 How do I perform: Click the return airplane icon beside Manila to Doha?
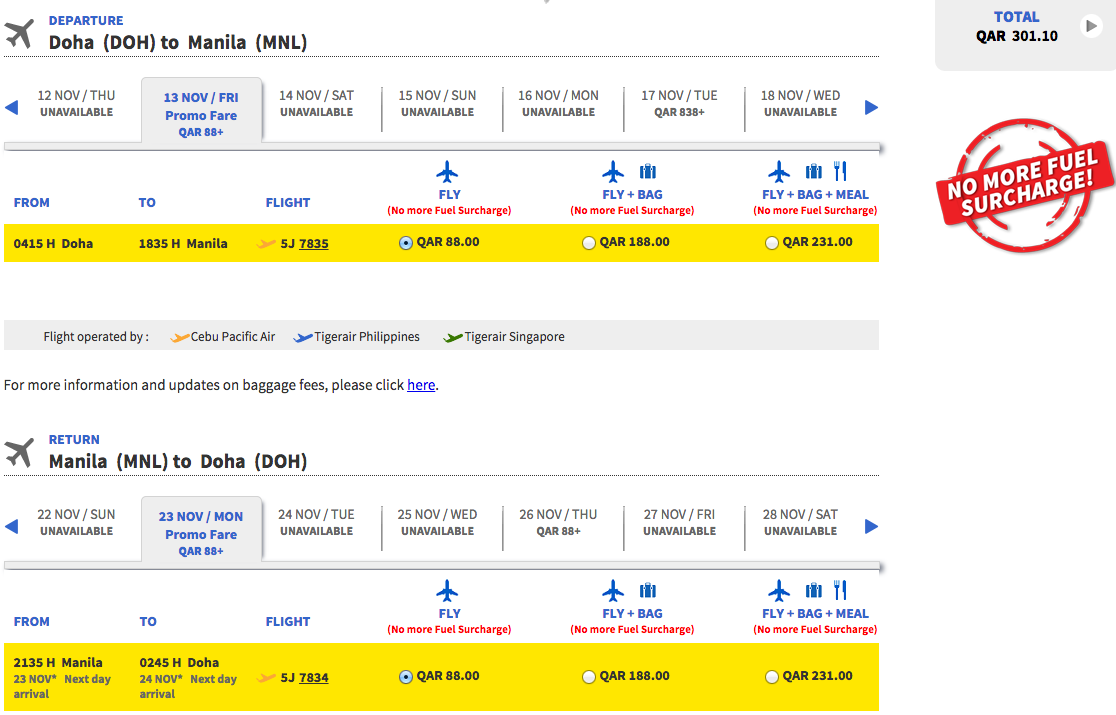(x=19, y=452)
